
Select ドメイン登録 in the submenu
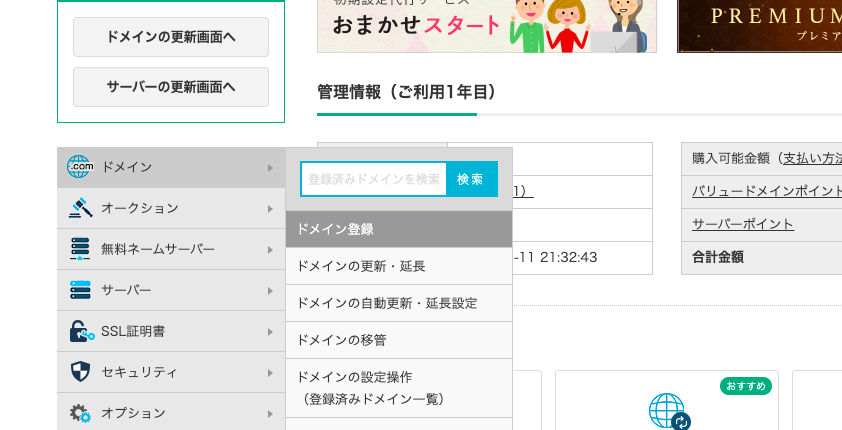tap(399, 229)
